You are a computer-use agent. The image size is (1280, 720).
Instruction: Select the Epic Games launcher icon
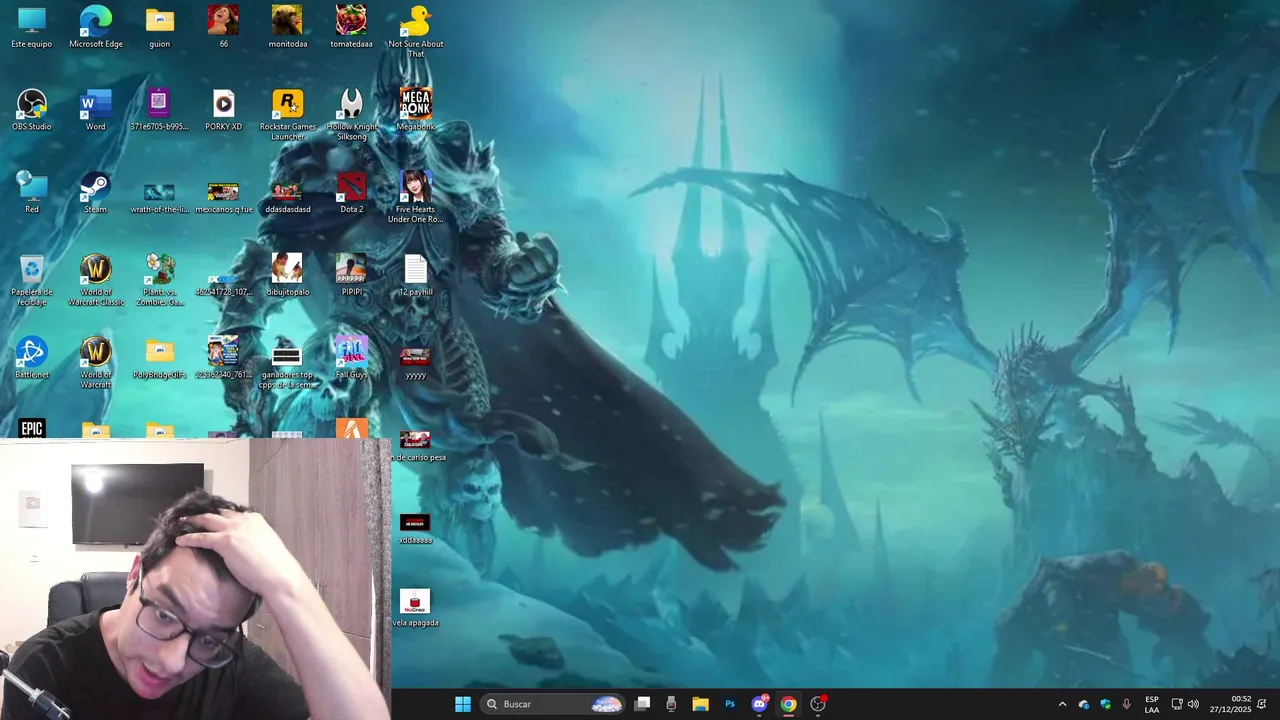coord(32,429)
